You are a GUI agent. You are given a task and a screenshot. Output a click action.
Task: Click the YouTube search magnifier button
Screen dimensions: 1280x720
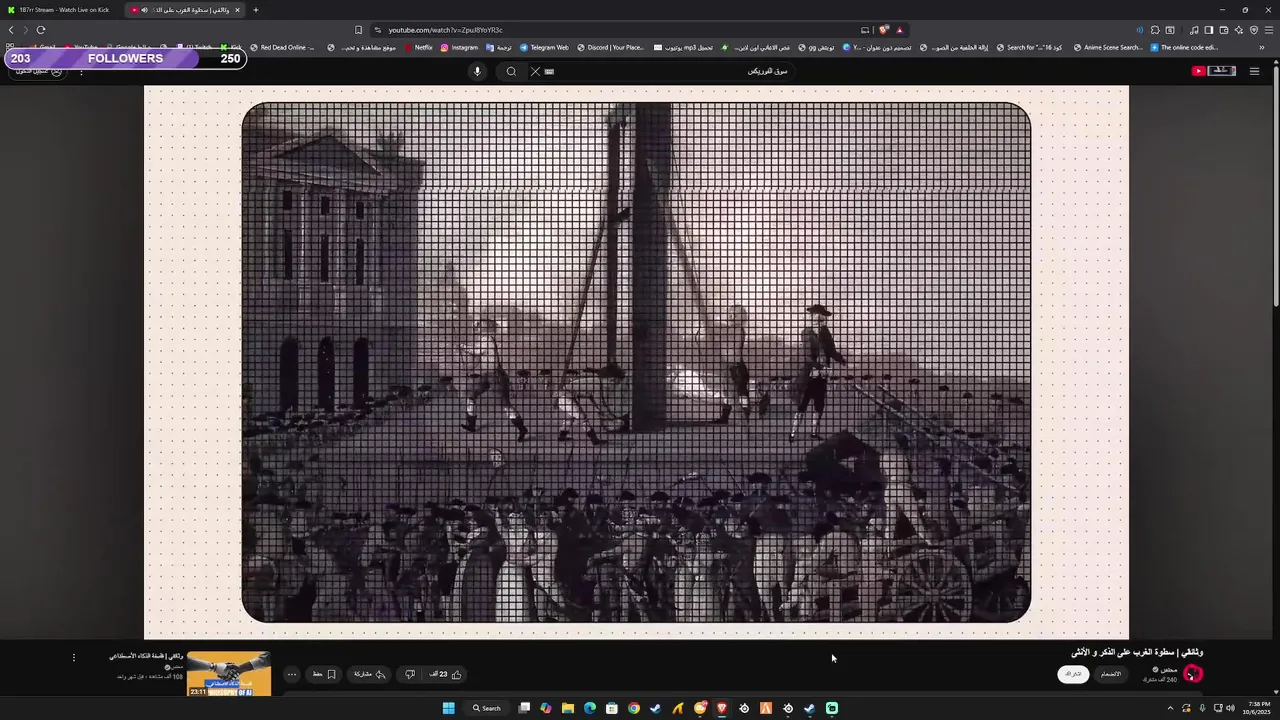[x=511, y=71]
